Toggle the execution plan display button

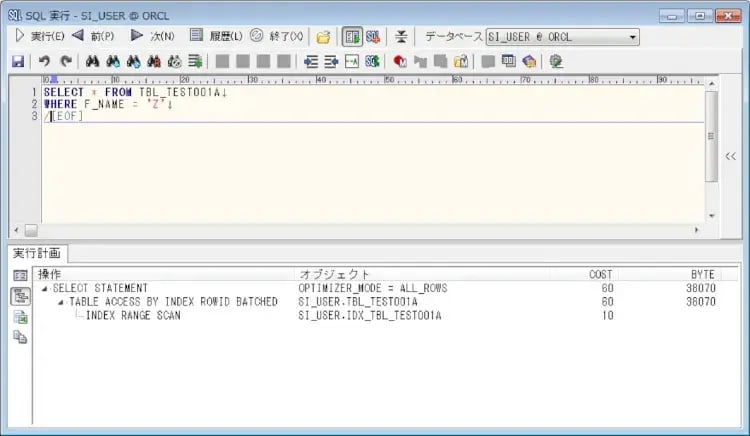click(x=352, y=37)
